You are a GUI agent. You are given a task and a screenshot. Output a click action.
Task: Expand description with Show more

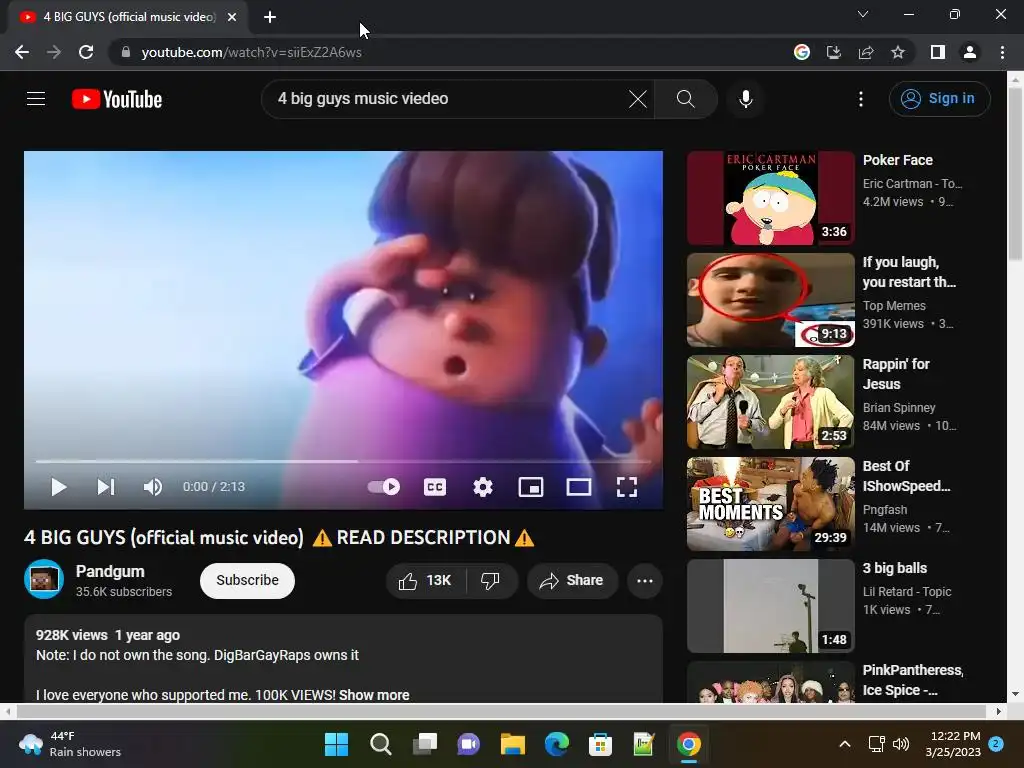pyautogui.click(x=374, y=695)
